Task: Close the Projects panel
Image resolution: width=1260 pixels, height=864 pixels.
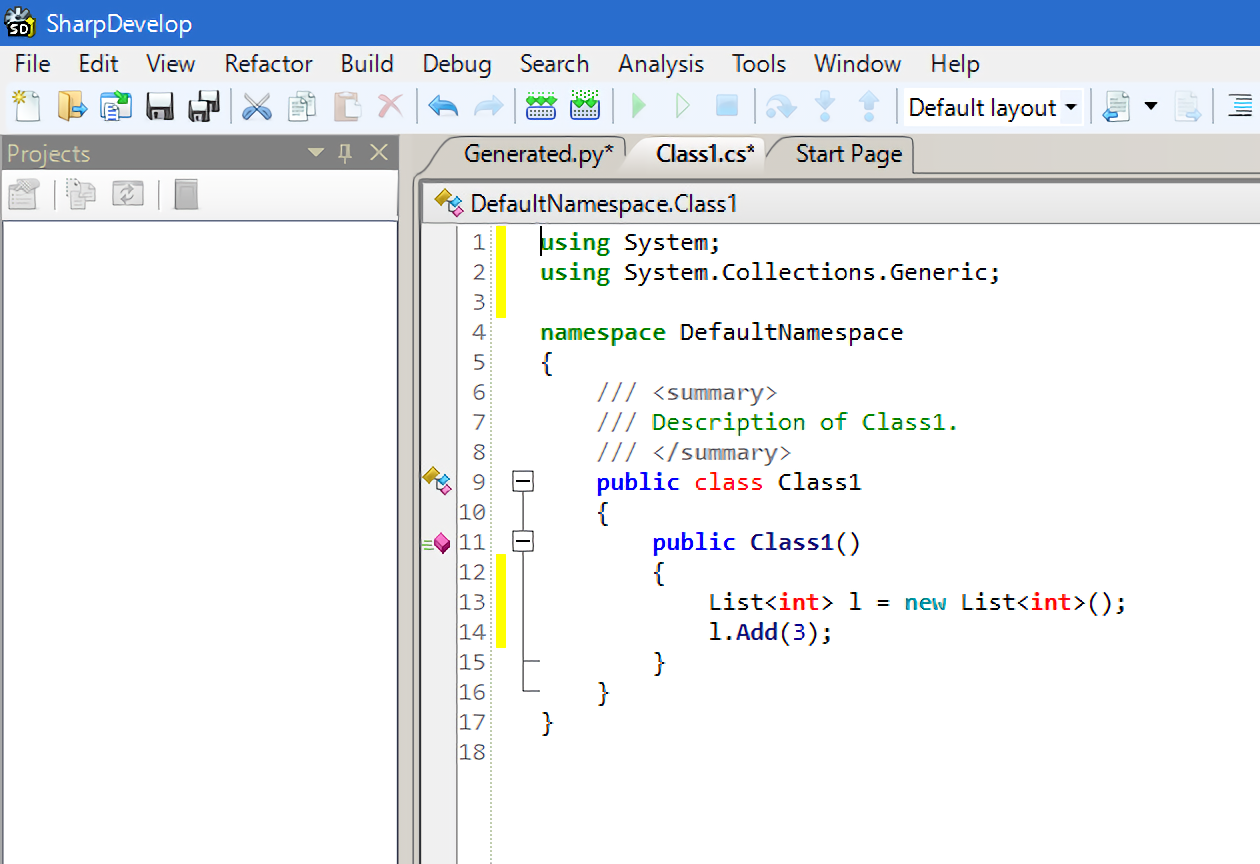Action: click(379, 153)
